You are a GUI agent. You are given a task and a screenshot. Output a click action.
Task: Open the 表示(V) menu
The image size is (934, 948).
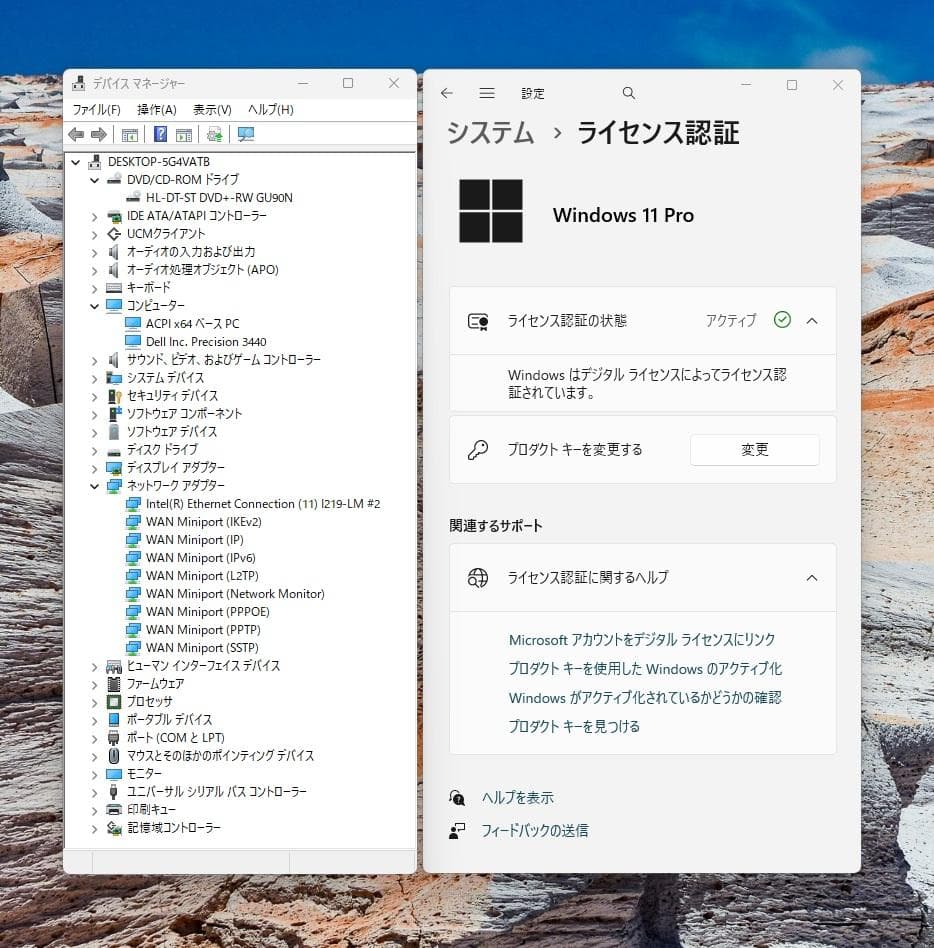click(212, 109)
